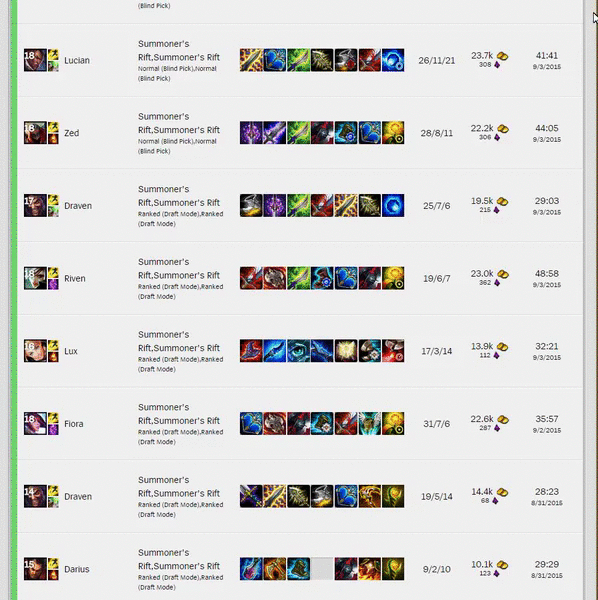The width and height of the screenshot is (598, 600).
Task: Click Lucian's champion portrait
Action: [35, 60]
